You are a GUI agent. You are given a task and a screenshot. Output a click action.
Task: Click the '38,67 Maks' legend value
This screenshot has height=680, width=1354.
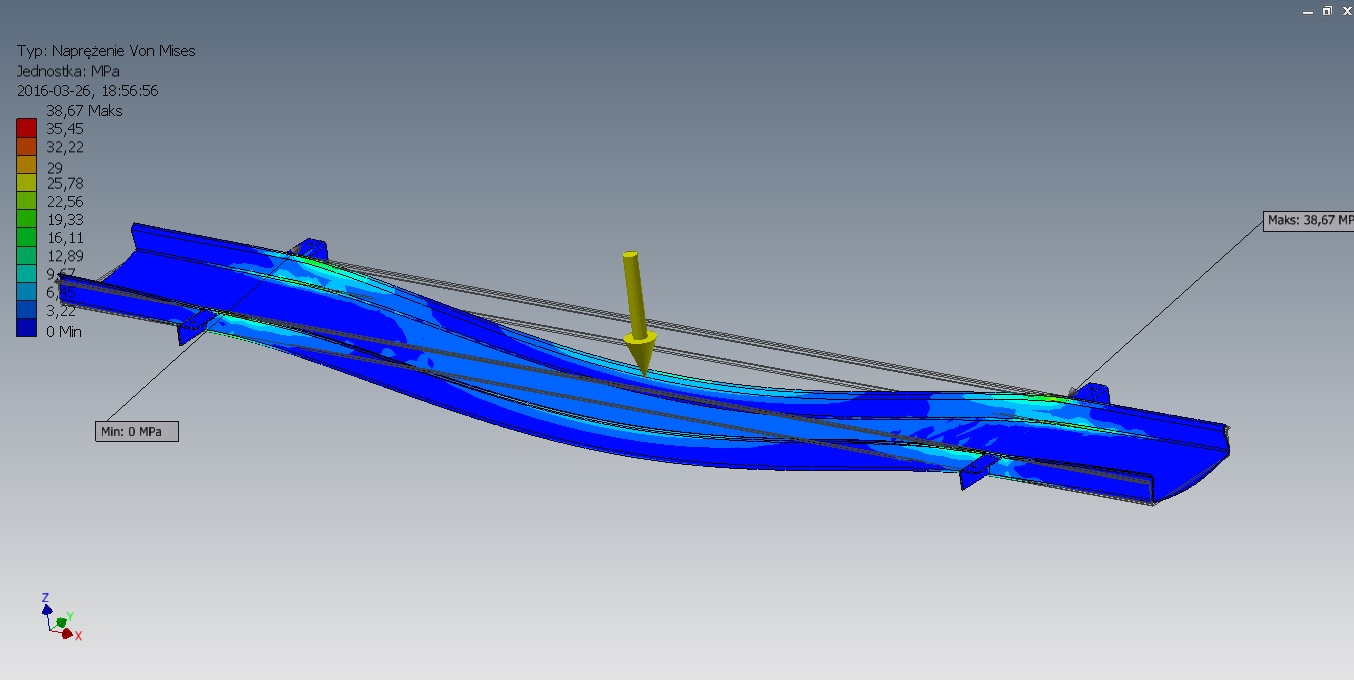tap(84, 111)
